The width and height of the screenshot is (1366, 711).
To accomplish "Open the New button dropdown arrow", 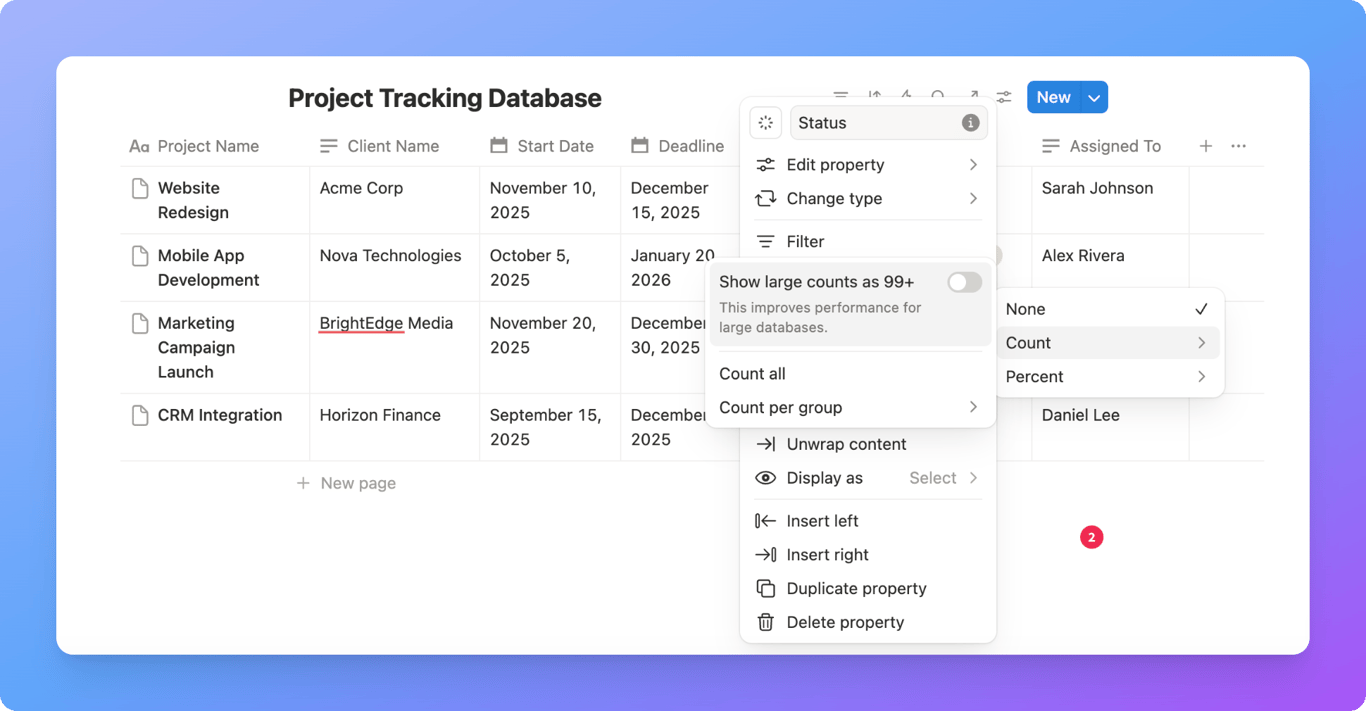I will pos(1094,97).
